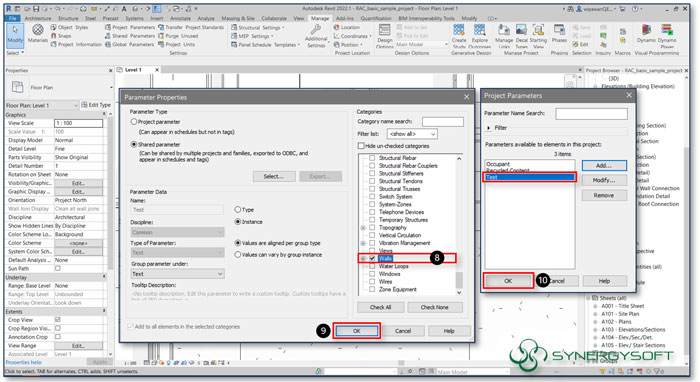Click OK in Project Parameters dialog
Screen dimensions: 700x382
tap(508, 281)
